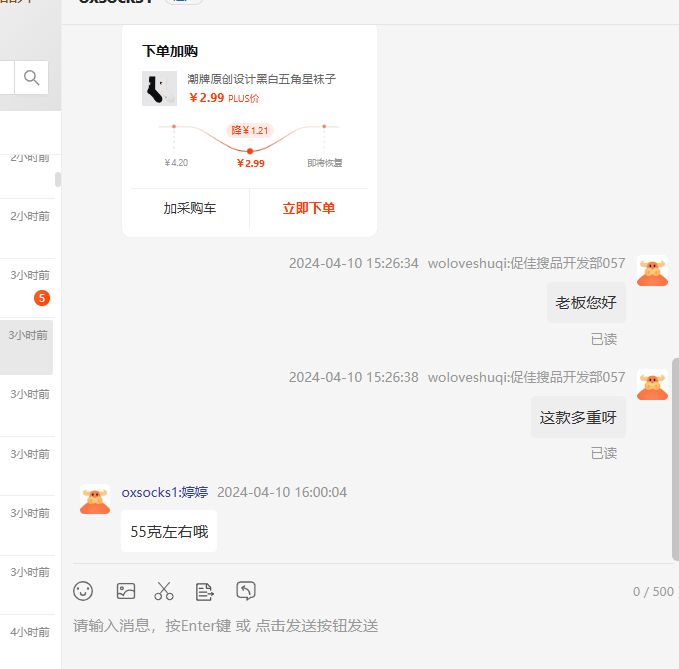
Task: Click the scissors screenshot icon
Action: pos(164,591)
